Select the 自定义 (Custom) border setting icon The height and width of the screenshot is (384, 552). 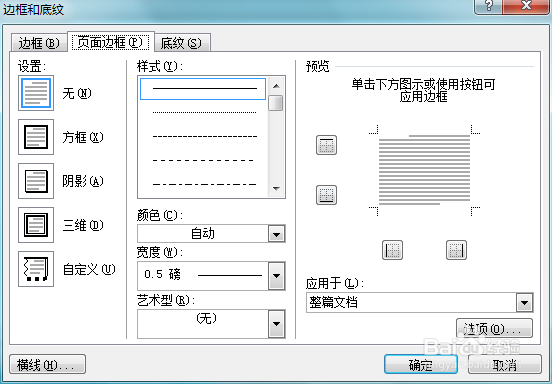pos(36,269)
